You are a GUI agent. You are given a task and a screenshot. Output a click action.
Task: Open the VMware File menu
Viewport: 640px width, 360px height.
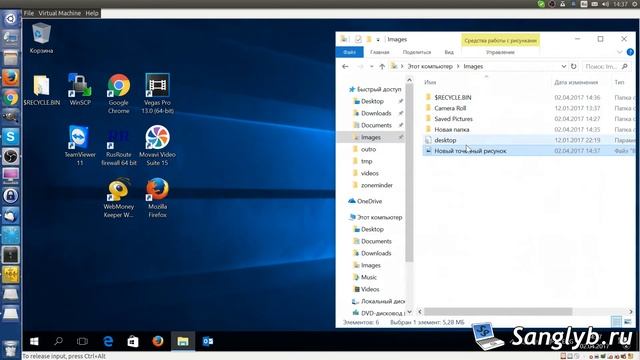coord(29,13)
